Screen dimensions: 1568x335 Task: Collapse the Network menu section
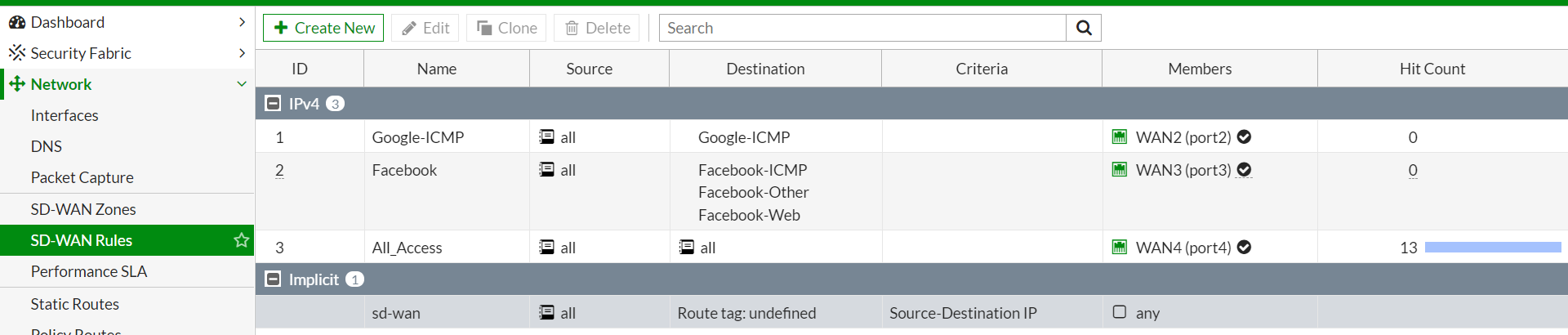click(242, 84)
